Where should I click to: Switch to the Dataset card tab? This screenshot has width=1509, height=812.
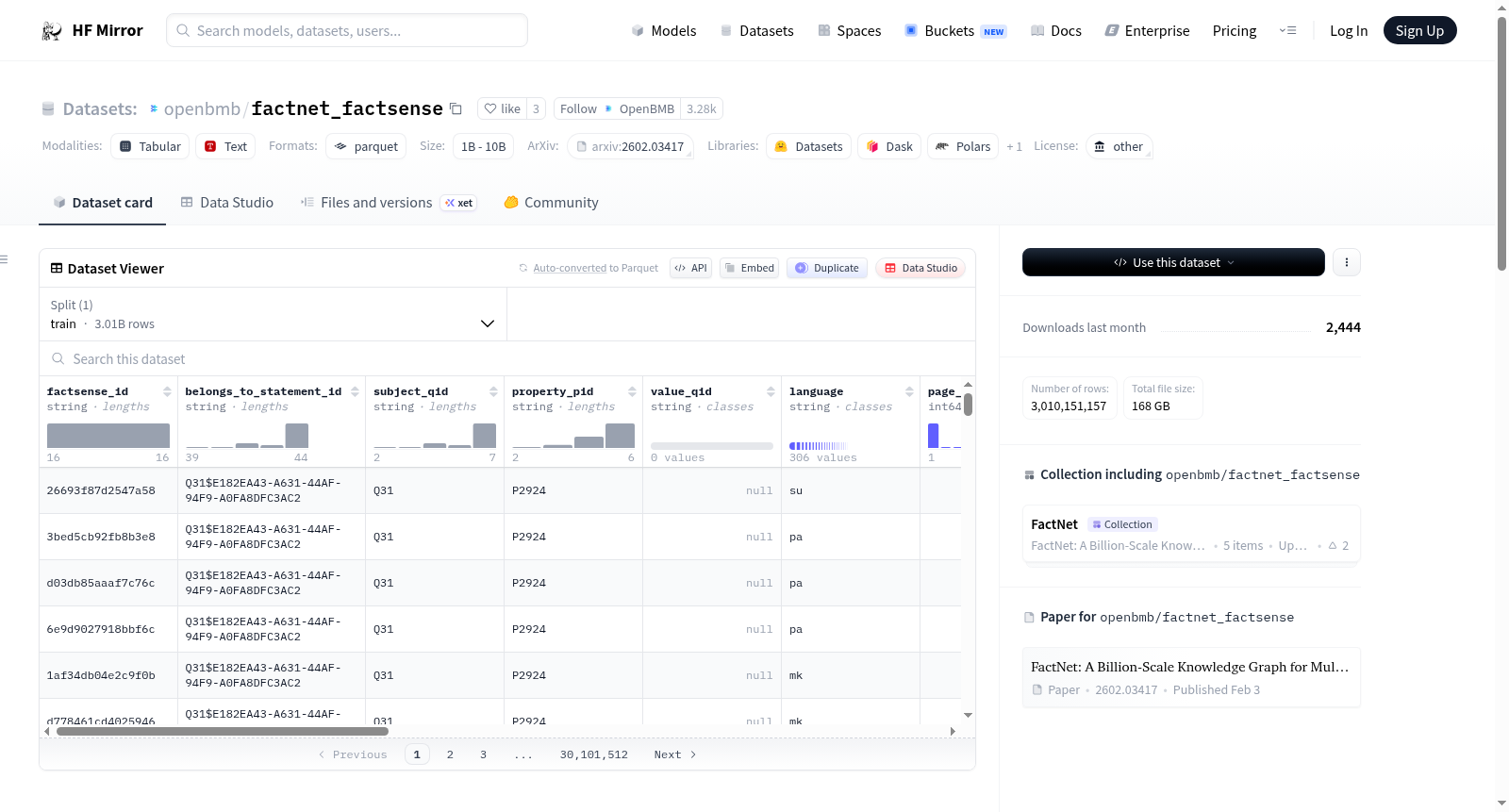click(103, 203)
